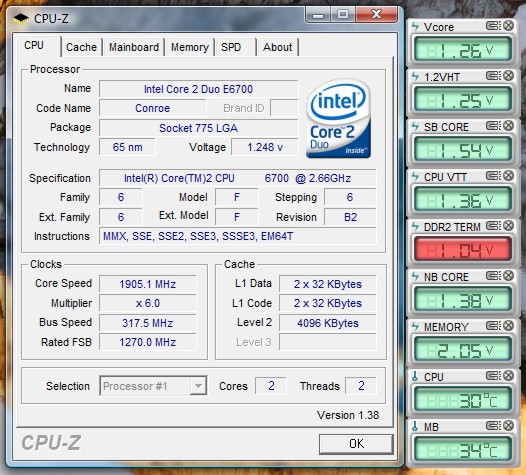526x475 pixels.
Task: Click the bus speed value "317.5 MHz"
Action: 148,323
